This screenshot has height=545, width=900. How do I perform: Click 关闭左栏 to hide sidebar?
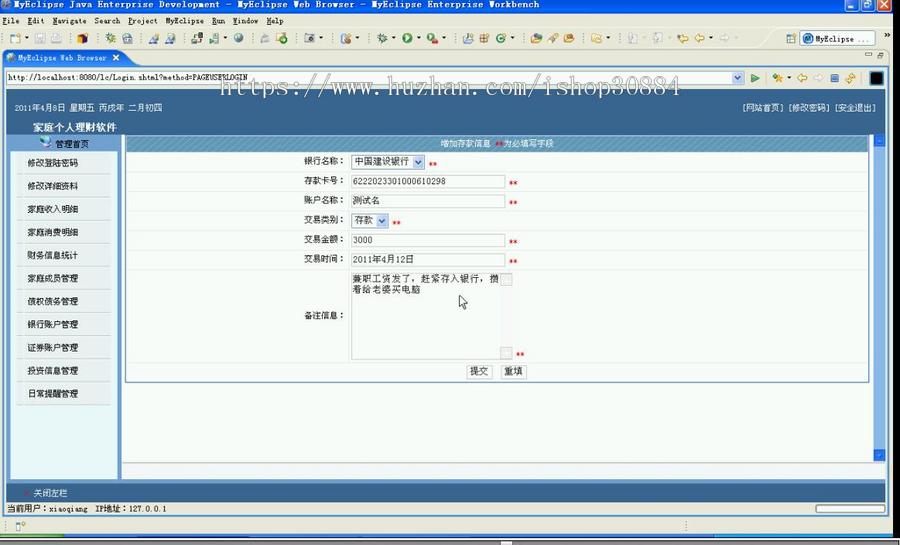[x=50, y=493]
